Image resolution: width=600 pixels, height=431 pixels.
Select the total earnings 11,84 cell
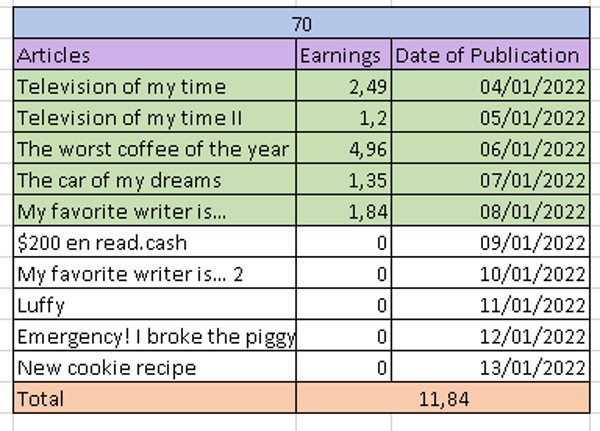443,398
